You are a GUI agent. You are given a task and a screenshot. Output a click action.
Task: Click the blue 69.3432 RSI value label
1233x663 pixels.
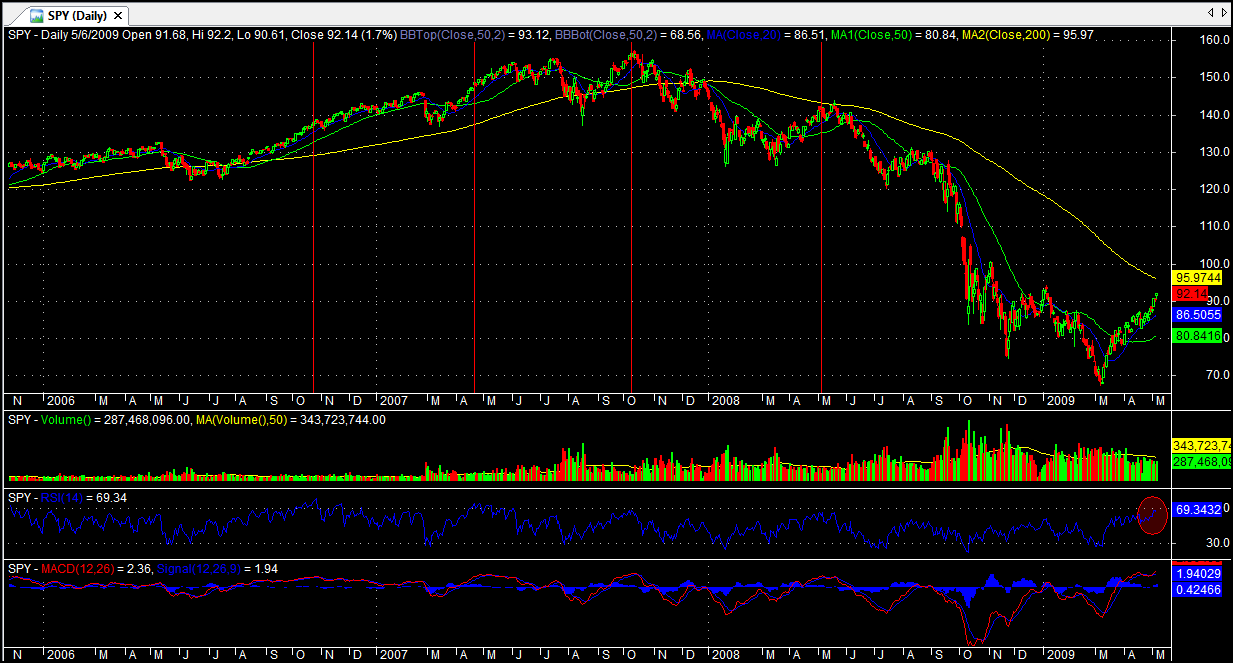click(x=1199, y=510)
